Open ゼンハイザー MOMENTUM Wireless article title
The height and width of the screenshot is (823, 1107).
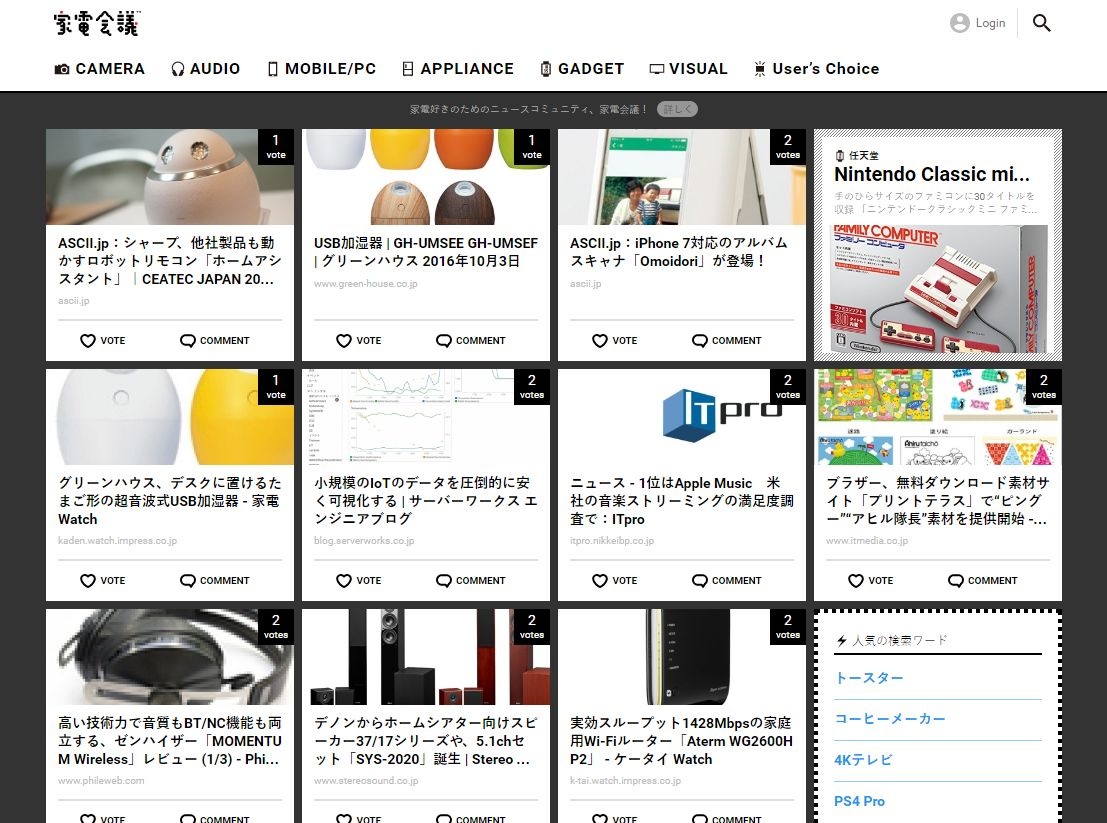point(169,741)
